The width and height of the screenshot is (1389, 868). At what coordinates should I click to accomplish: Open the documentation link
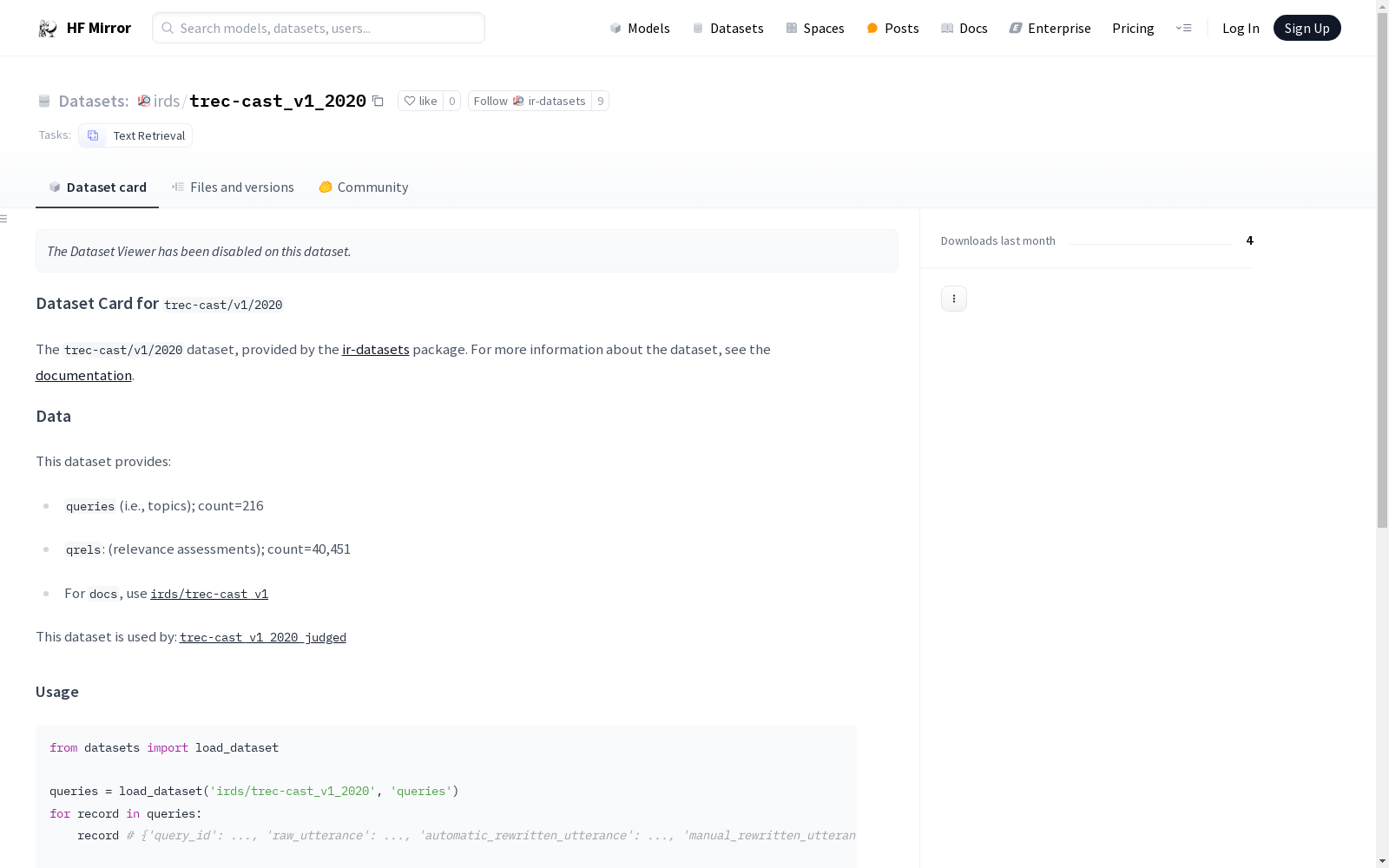point(83,375)
